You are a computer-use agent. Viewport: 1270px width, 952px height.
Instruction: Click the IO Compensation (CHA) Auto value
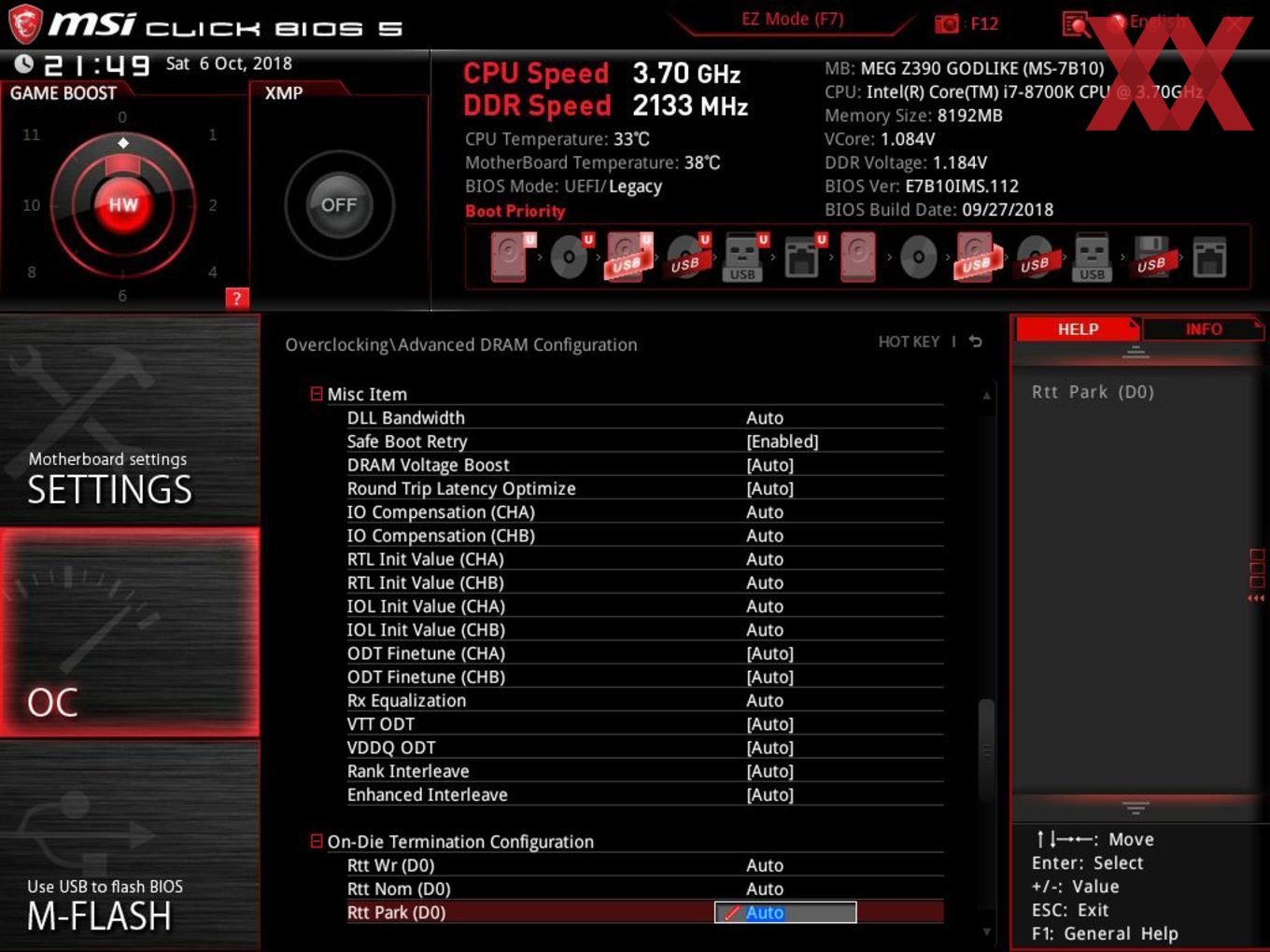click(765, 512)
